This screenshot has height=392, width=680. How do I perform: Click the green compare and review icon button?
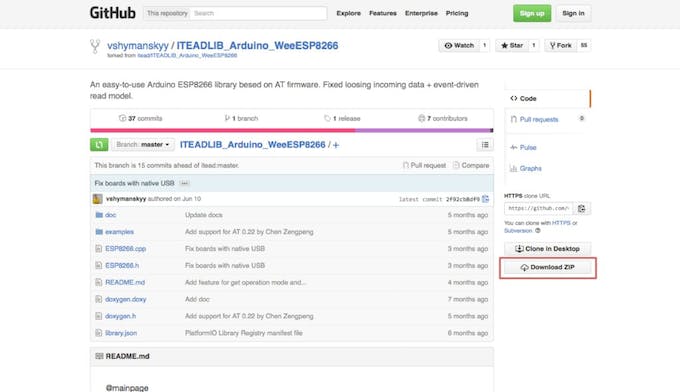click(99, 144)
